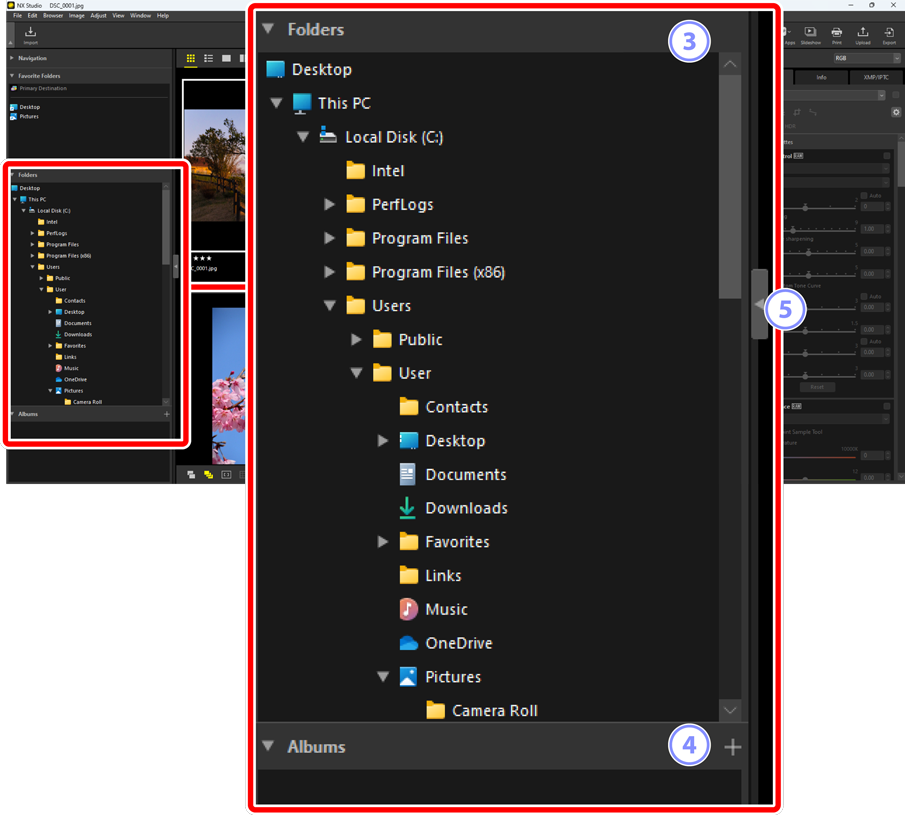905x815 pixels.
Task: Toggle checkbox beside the adjustments dropdown
Action: coord(896,95)
